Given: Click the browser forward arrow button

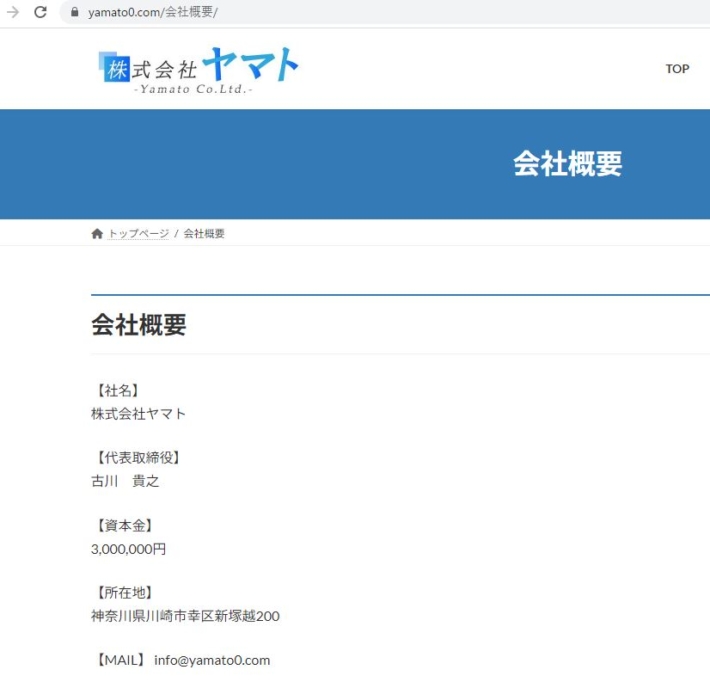Looking at the screenshot, I should [x=13, y=12].
